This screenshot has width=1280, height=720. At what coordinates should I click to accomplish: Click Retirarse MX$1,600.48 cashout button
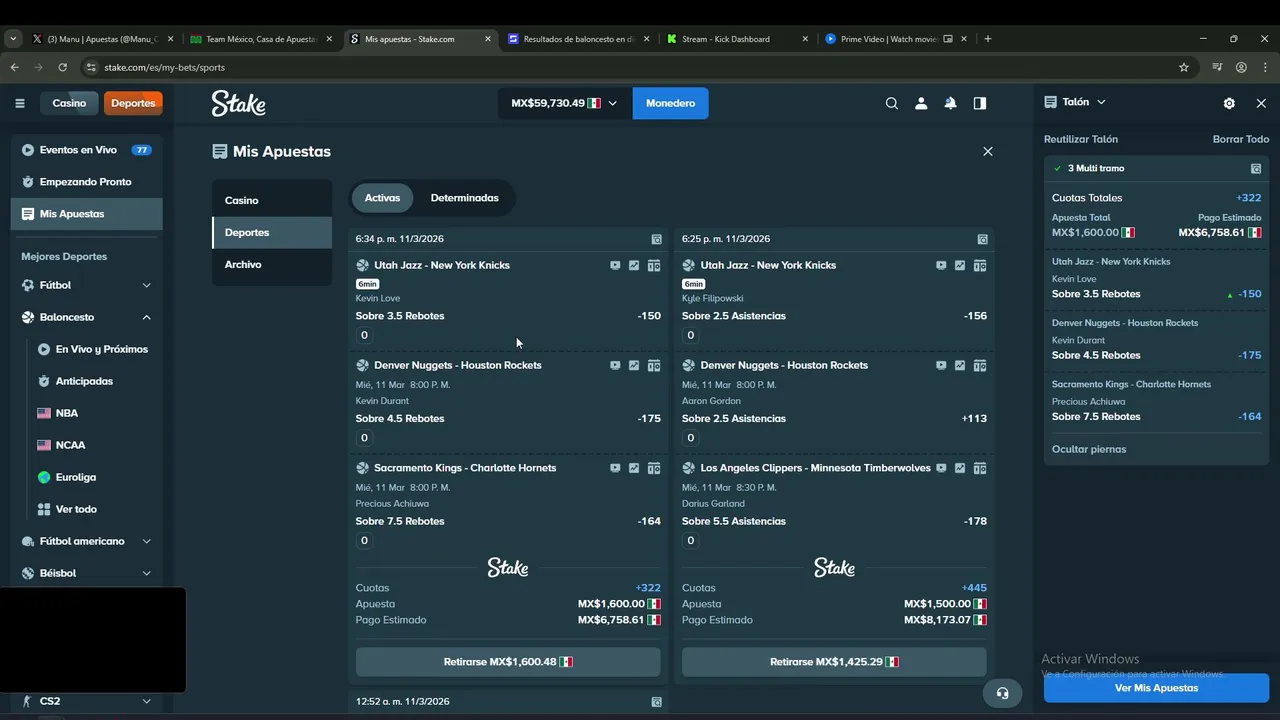point(508,662)
